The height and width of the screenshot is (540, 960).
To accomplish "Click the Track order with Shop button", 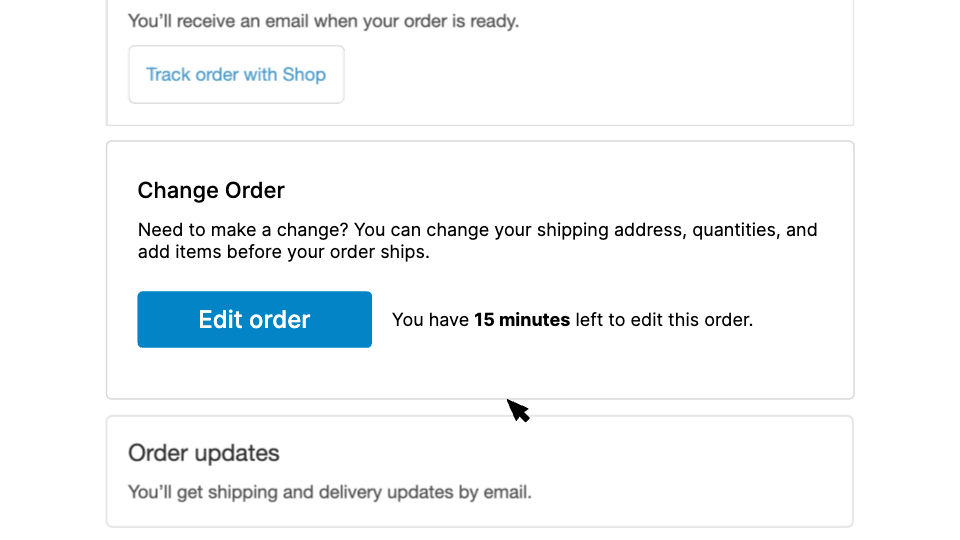I will click(236, 75).
